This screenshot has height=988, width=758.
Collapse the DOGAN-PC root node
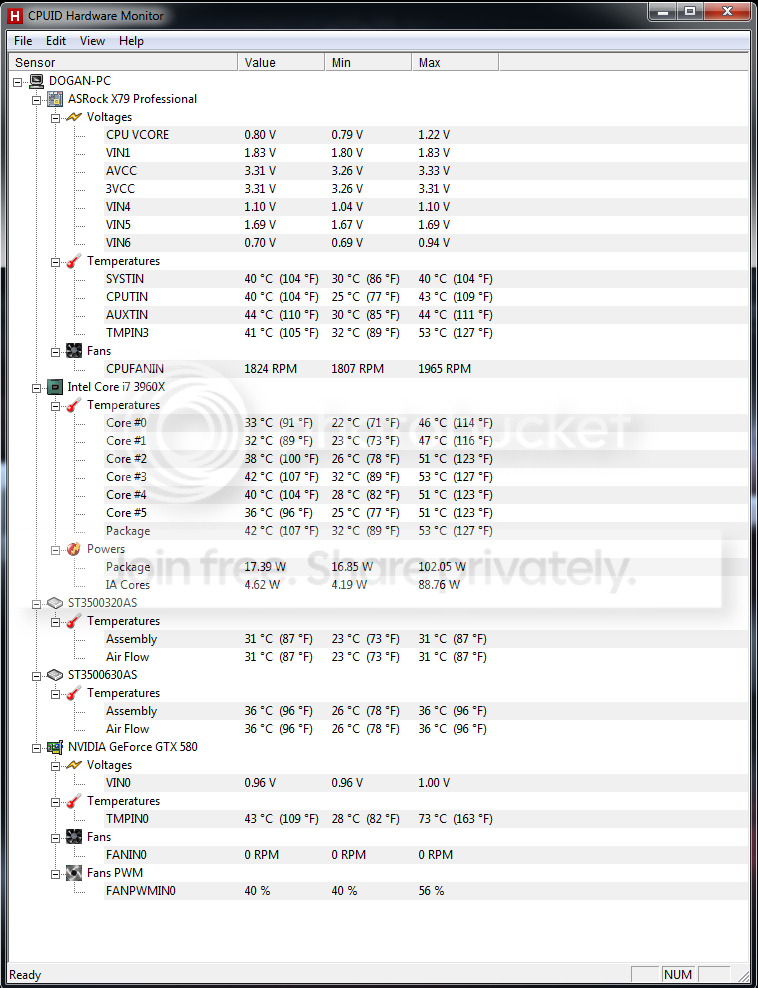pos(18,81)
